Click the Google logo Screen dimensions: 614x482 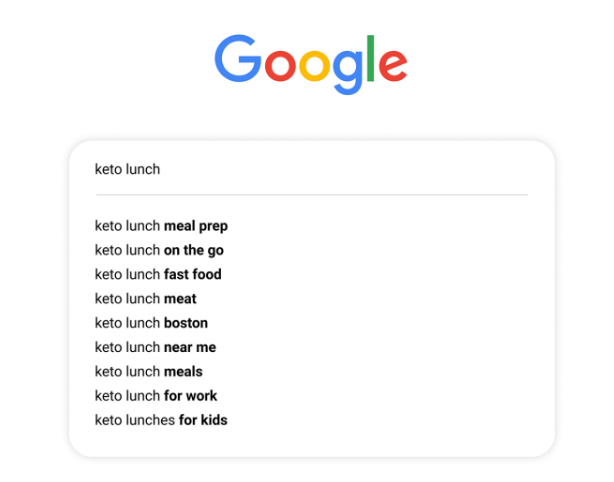(x=311, y=65)
